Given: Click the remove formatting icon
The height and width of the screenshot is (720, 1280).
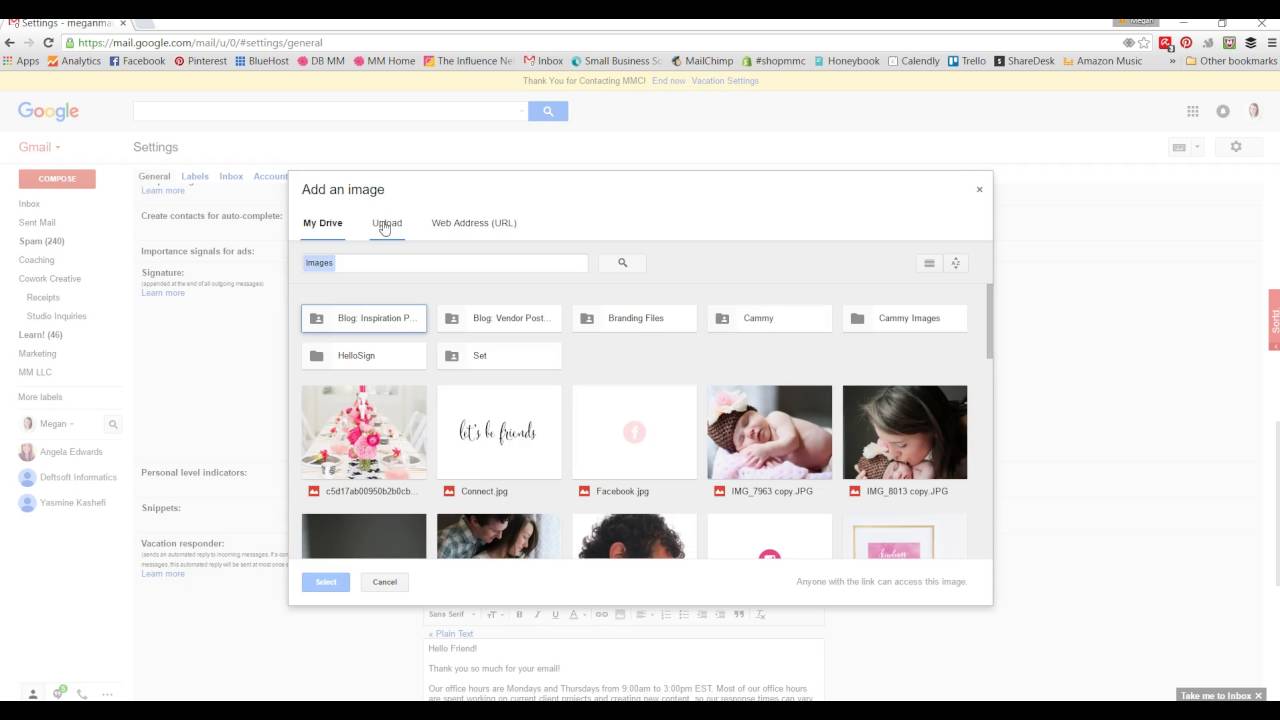Looking at the screenshot, I should click(760, 615).
